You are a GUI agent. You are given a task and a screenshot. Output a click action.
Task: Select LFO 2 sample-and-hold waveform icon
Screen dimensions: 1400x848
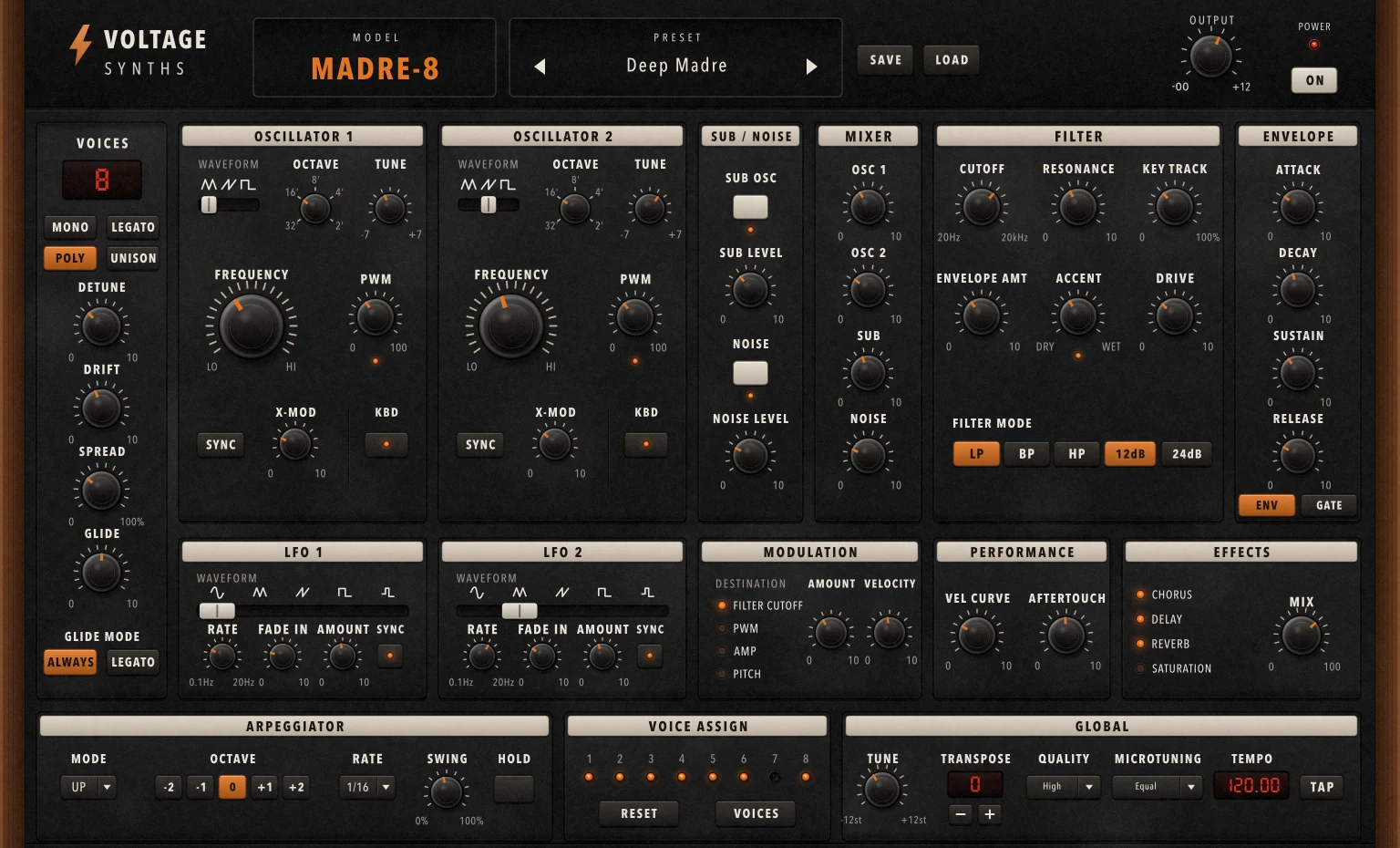[647, 593]
